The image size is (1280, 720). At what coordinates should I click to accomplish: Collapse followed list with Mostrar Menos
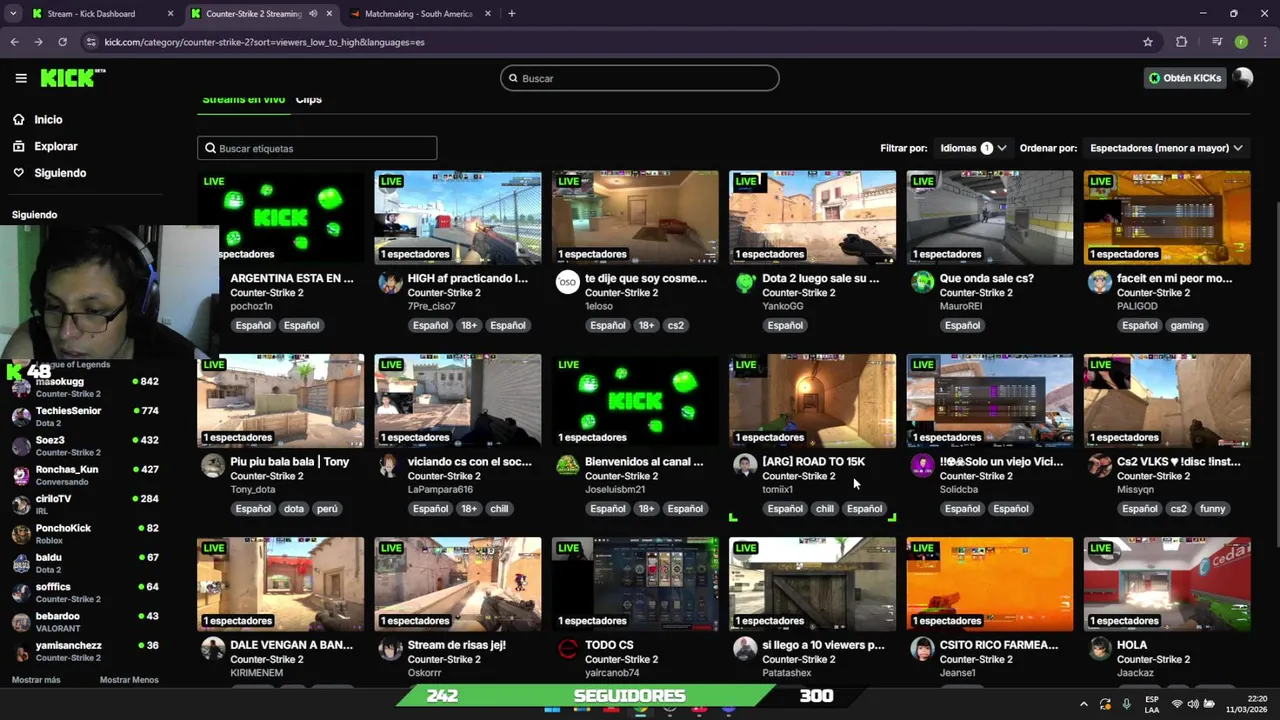point(129,680)
